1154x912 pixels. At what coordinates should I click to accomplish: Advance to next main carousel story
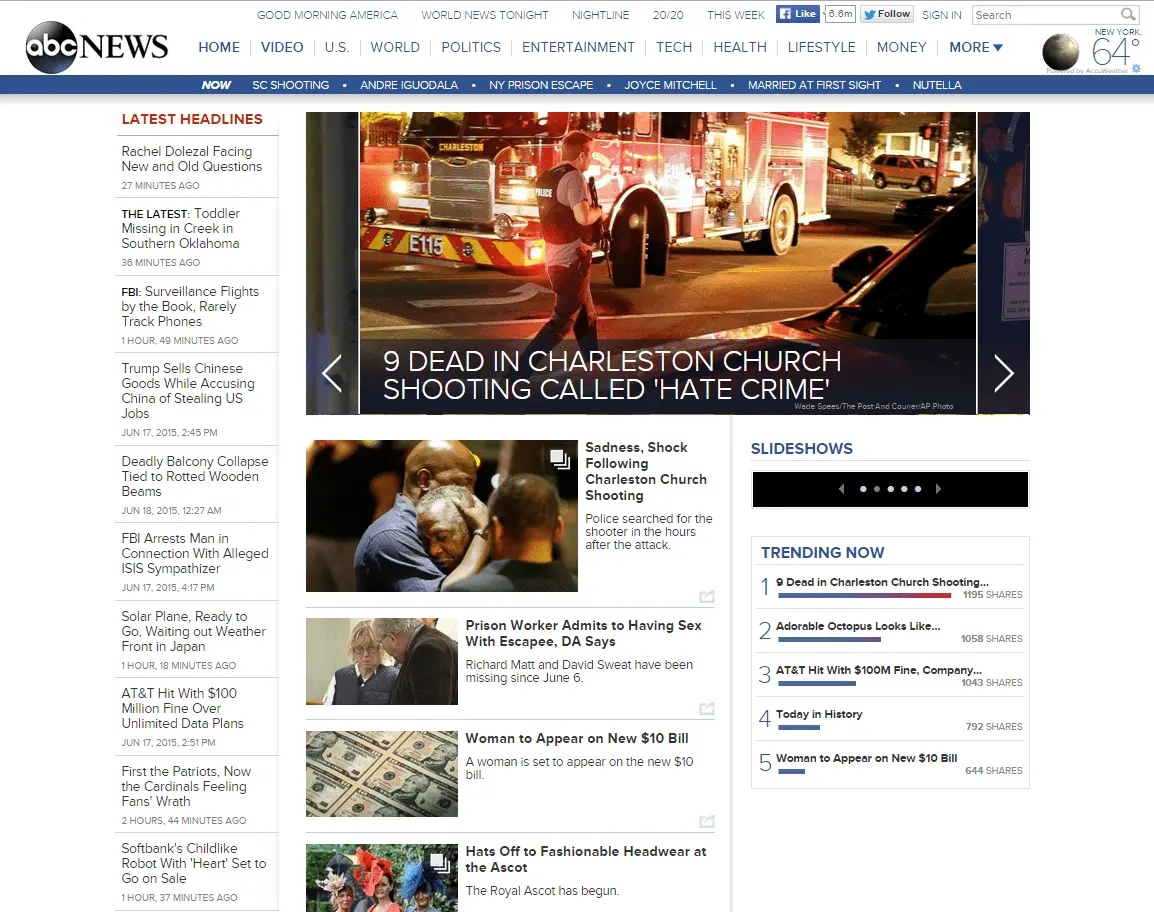tap(1004, 373)
